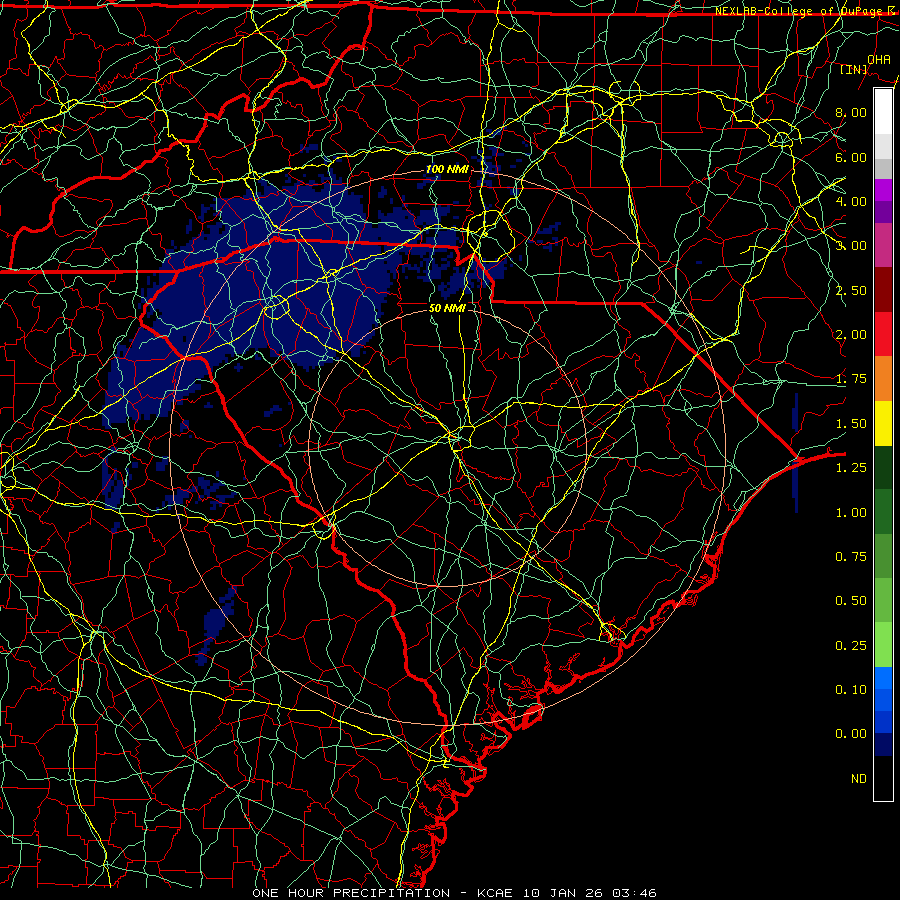Click the ONE HOUR PRECIPITATION title text
The height and width of the screenshot is (900, 900).
[x=351, y=893]
